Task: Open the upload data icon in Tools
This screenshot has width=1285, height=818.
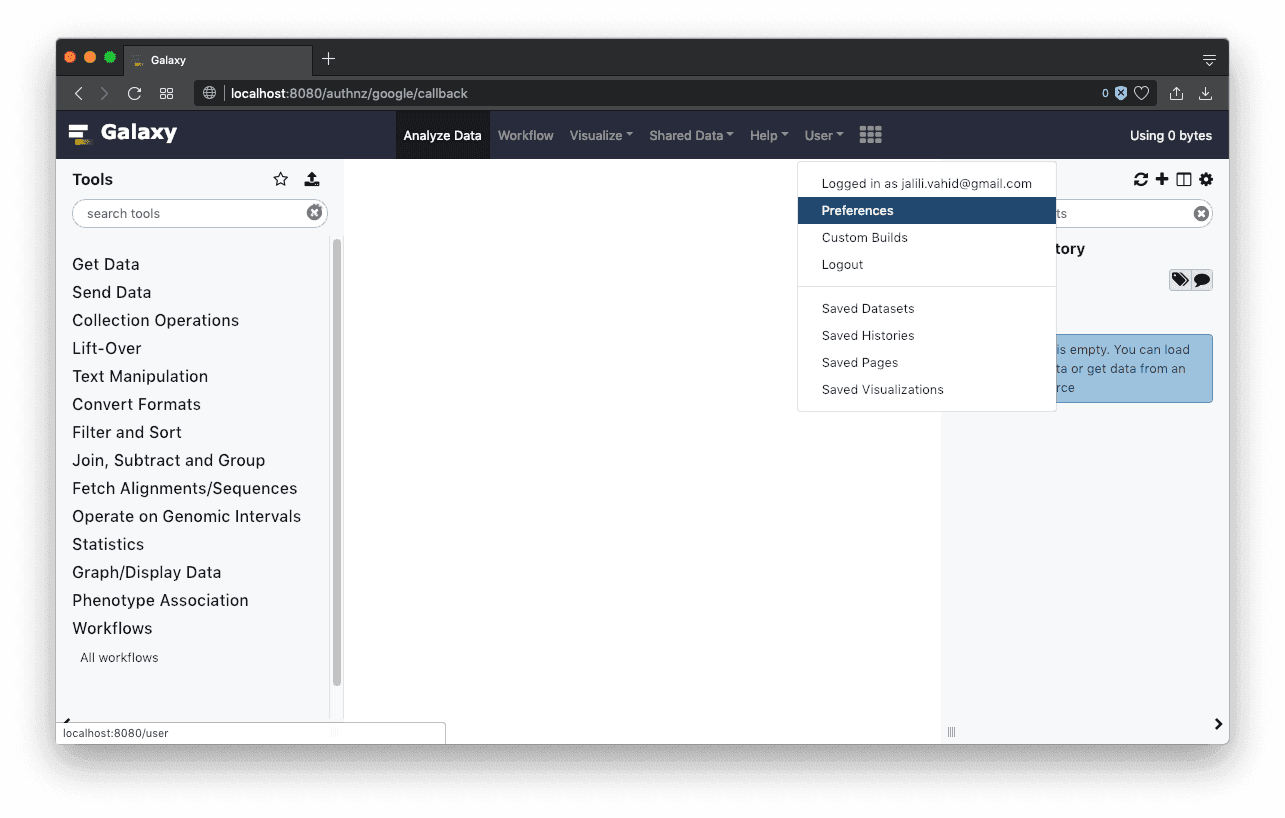Action: point(312,179)
